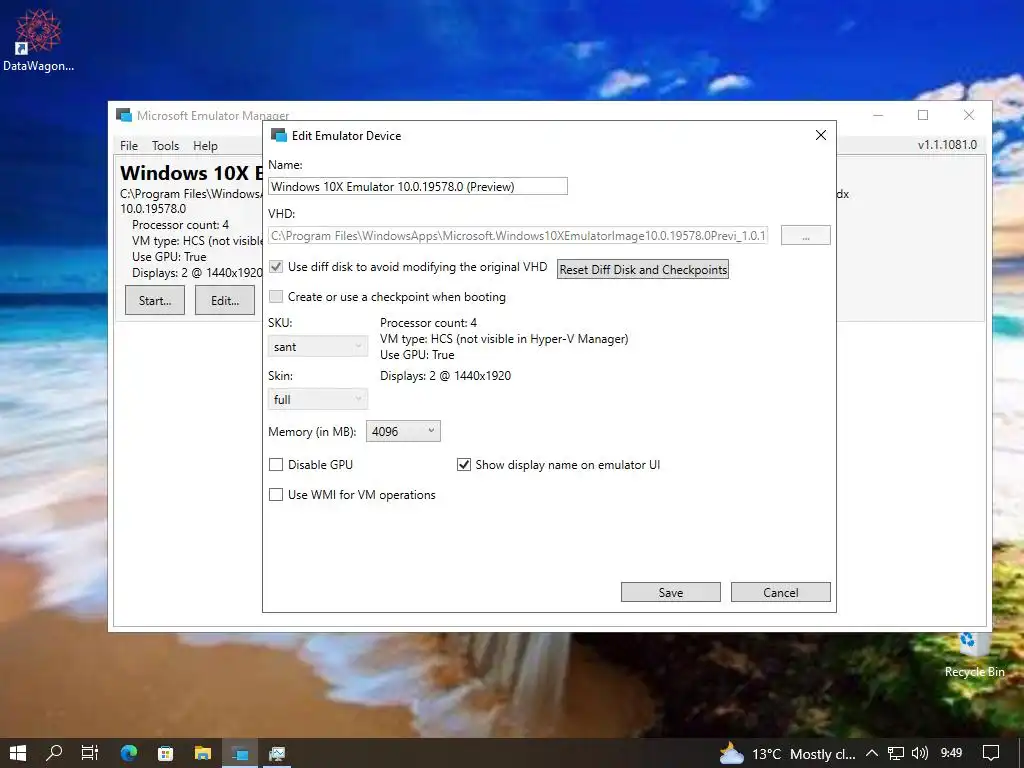Launch Microsoft Edge from taskbar
The width and height of the screenshot is (1024, 768).
[x=129, y=753]
